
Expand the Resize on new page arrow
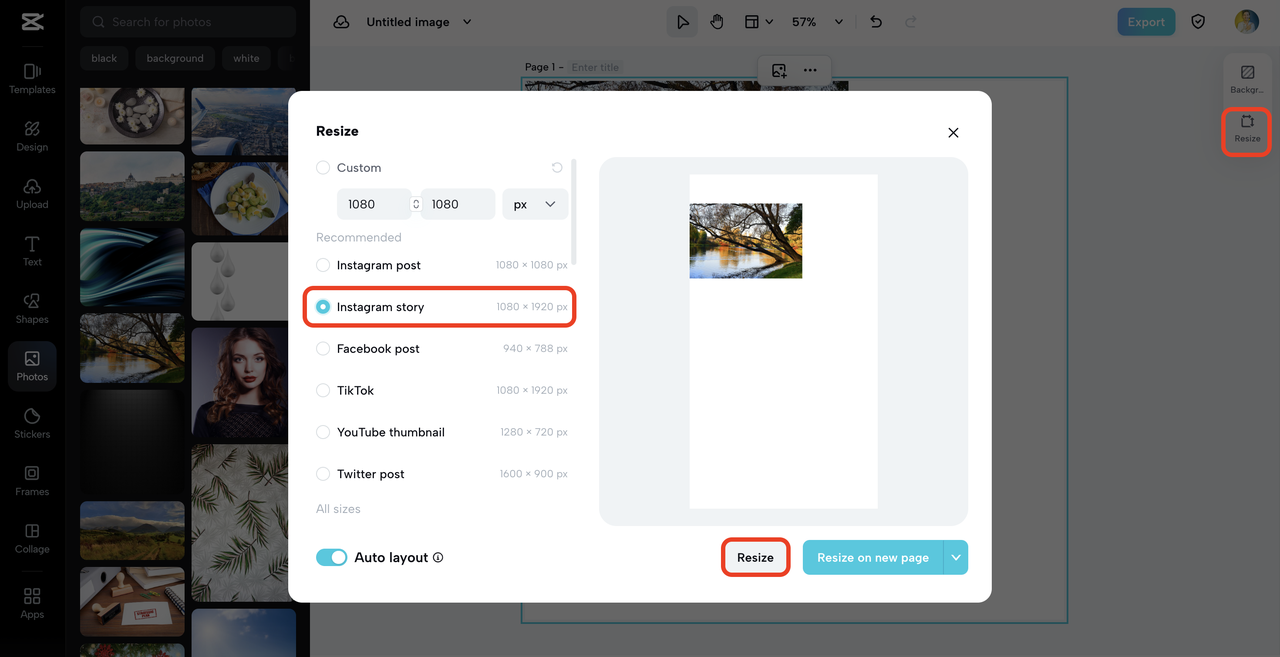tap(956, 557)
